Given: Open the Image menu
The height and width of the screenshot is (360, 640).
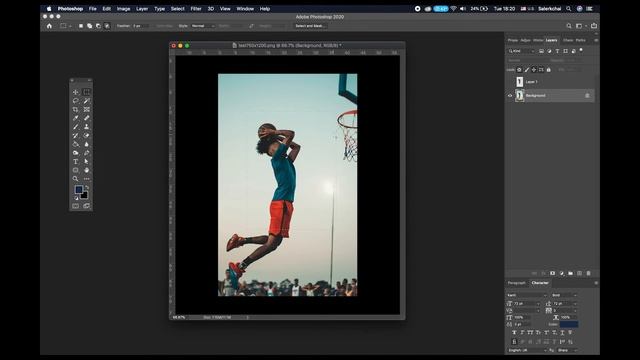Looking at the screenshot, I should 123,9.
